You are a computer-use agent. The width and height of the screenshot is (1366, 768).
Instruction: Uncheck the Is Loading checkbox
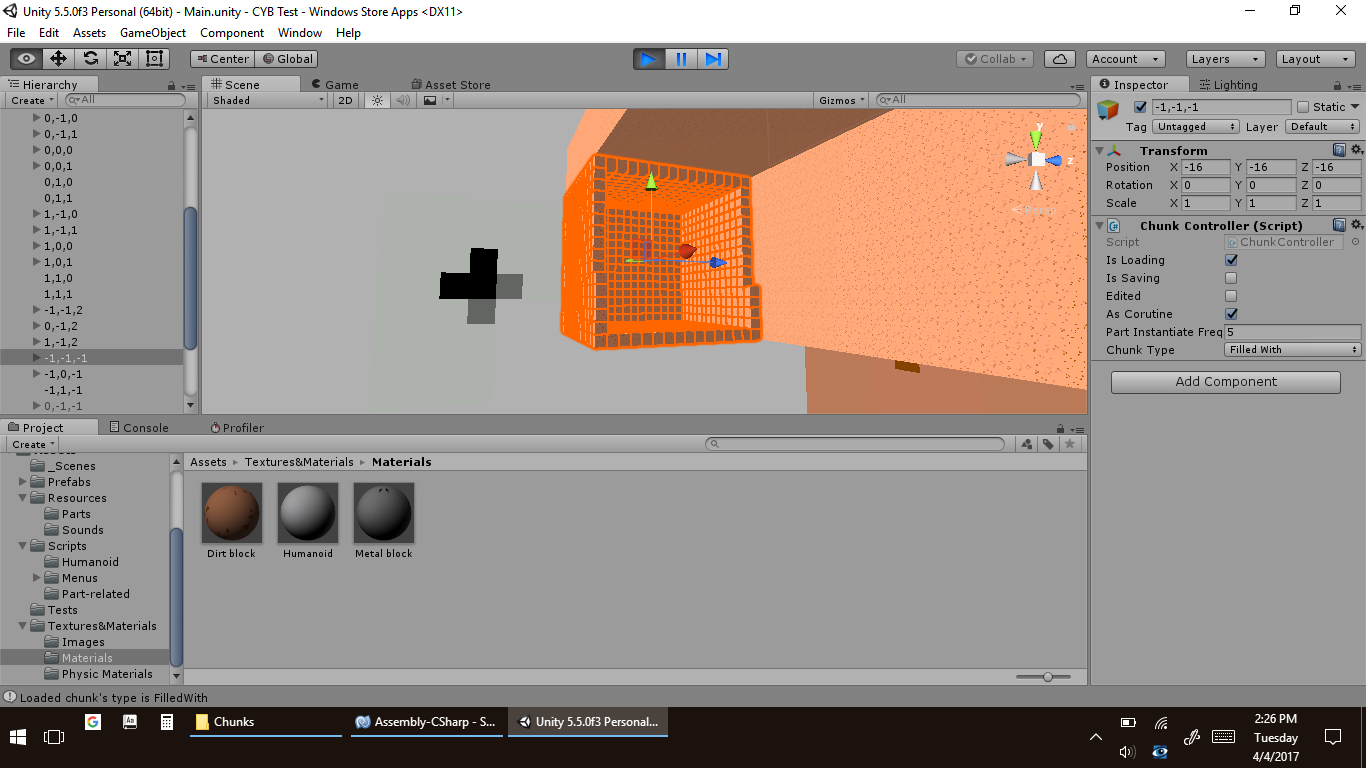pyautogui.click(x=1231, y=261)
